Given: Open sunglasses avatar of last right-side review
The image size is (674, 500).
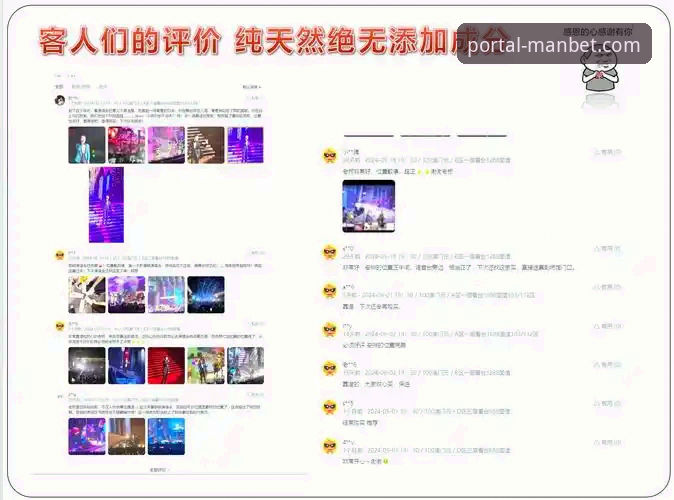Looking at the screenshot, I should point(330,446).
